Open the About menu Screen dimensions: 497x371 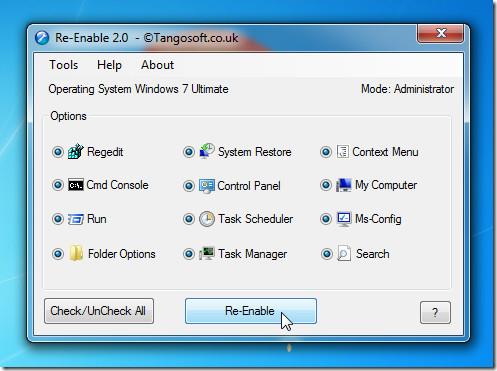157,65
